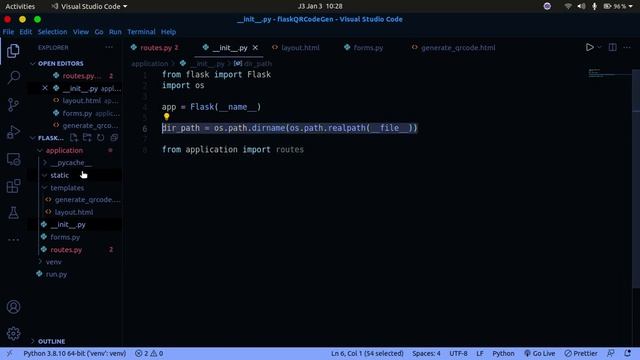
Task: Open Explorer views and more actions
Action: (x=109, y=47)
